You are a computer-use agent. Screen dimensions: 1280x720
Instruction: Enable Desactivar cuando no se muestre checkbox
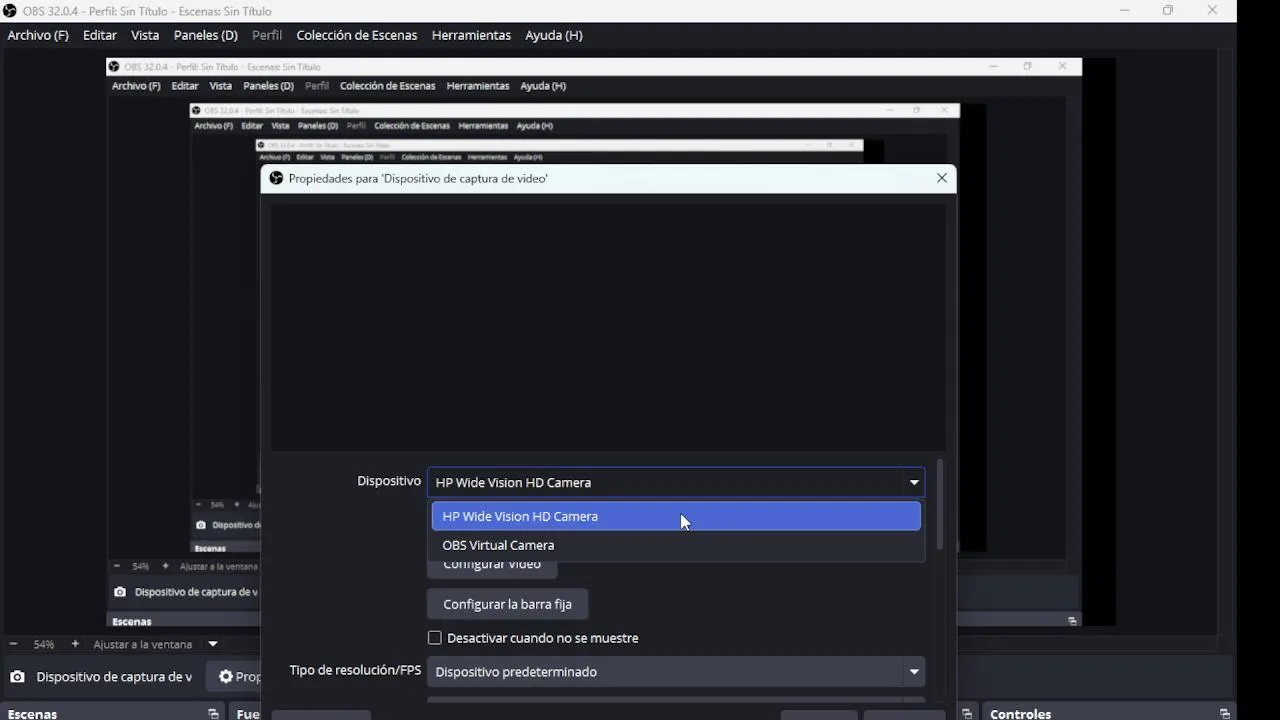pos(435,638)
